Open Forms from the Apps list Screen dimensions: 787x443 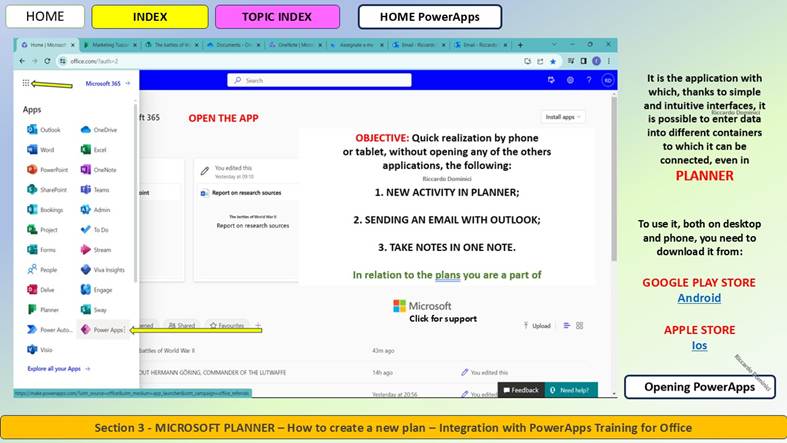coord(41,250)
